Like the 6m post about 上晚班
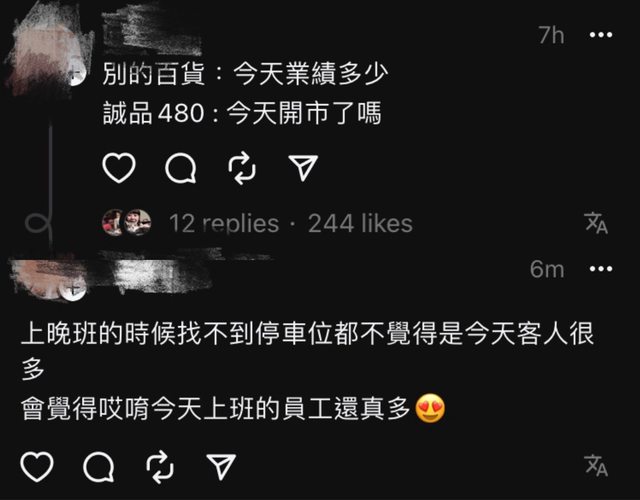Viewport: 640px width, 500px height. [37, 466]
